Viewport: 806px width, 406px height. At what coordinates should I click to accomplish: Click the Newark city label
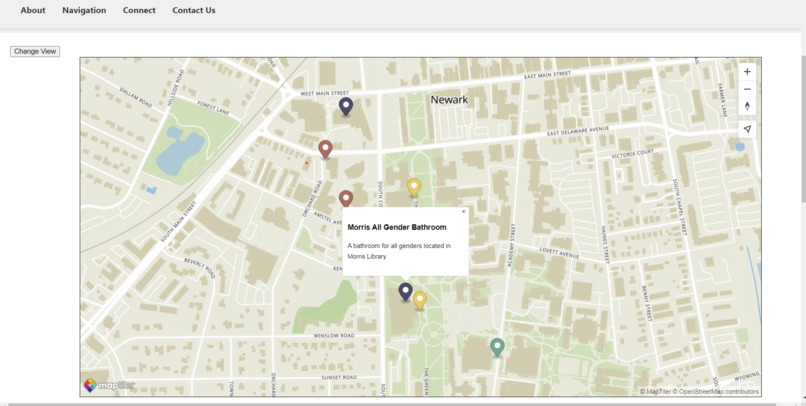tap(449, 100)
